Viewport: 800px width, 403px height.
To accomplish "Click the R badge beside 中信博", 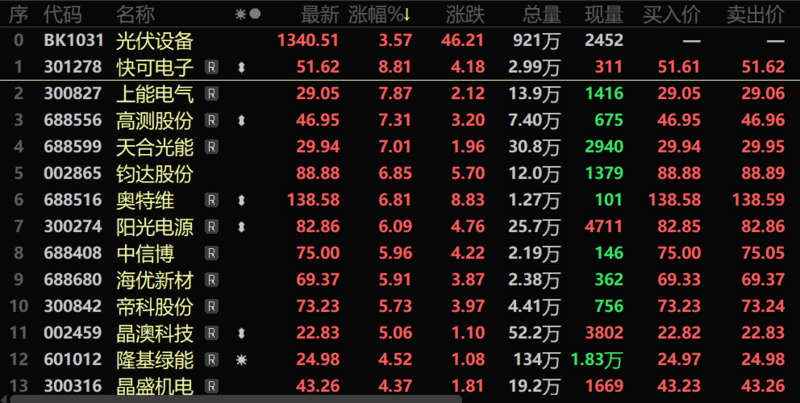I will coord(212,253).
